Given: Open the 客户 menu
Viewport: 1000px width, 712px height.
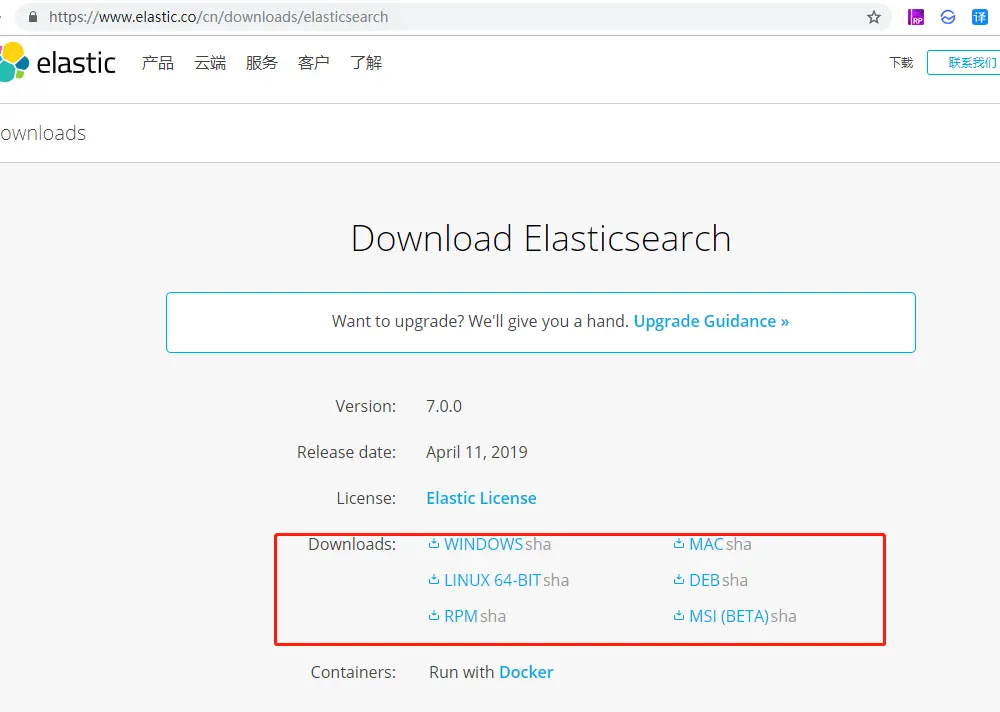Looking at the screenshot, I should (313, 63).
